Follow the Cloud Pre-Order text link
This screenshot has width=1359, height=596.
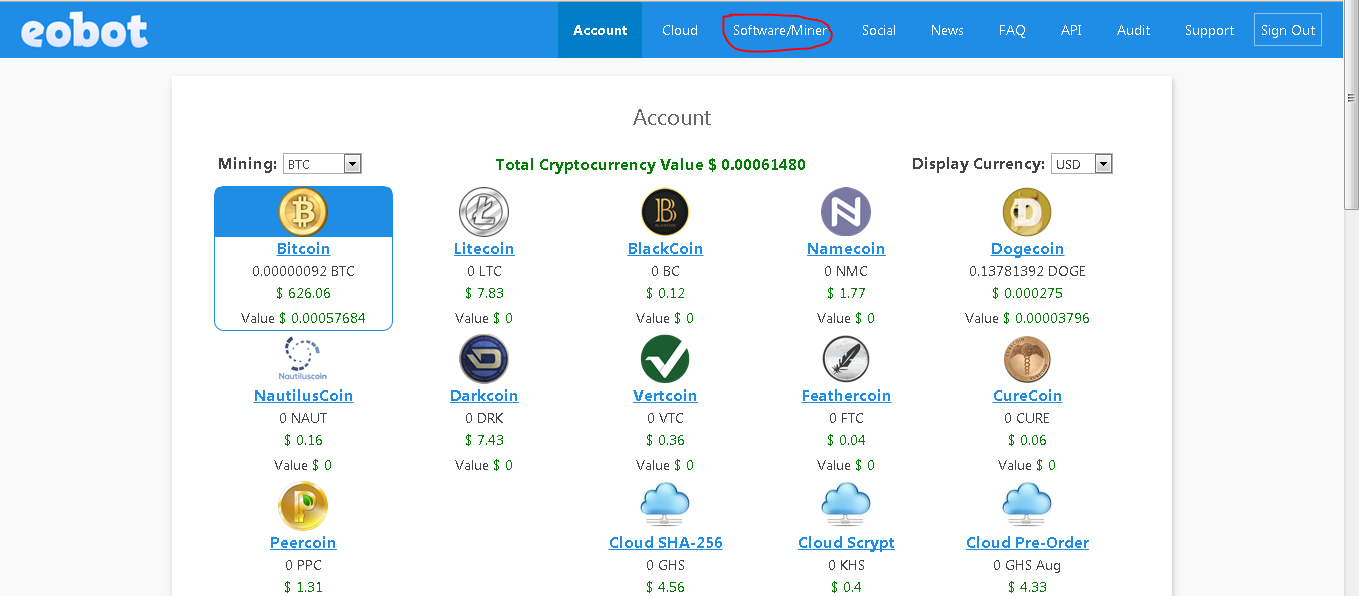1027,542
